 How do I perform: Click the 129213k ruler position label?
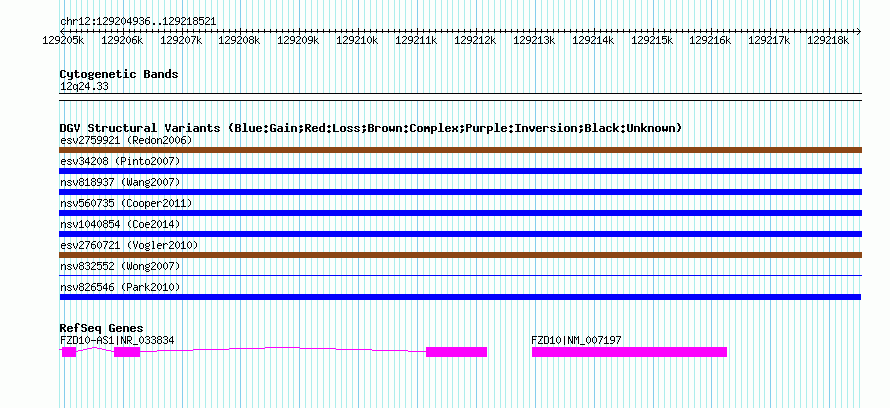534,41
